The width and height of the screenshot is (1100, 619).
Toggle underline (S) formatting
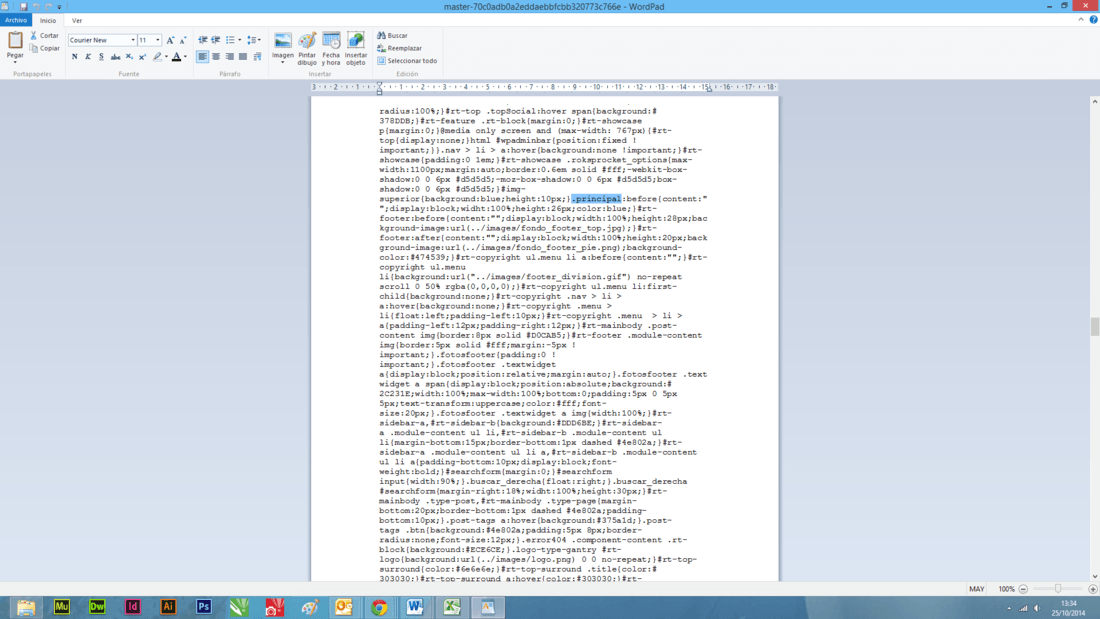[101, 57]
